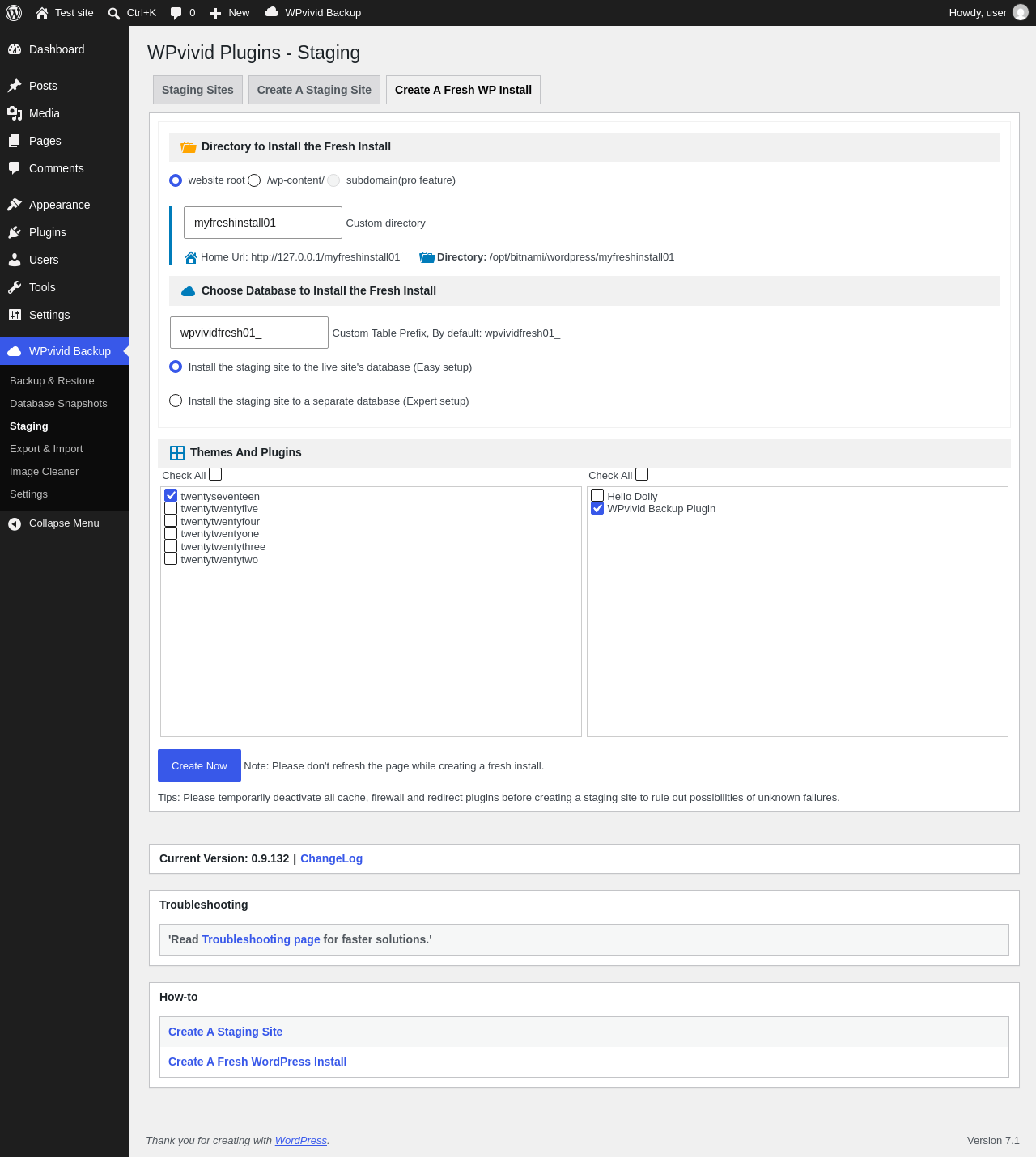Image resolution: width=1036 pixels, height=1157 pixels.
Task: Click the search magnifier icon Ctrl+K
Action: tap(114, 13)
